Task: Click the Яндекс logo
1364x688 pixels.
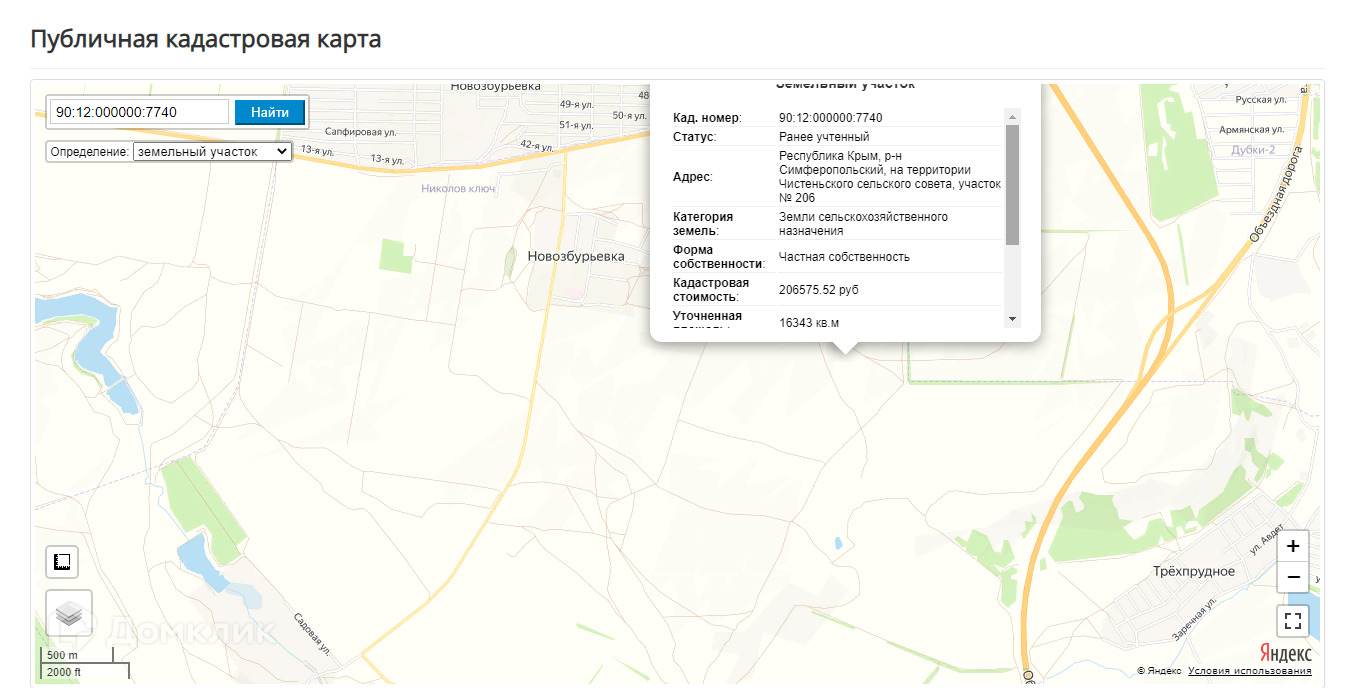Action: point(1285,652)
